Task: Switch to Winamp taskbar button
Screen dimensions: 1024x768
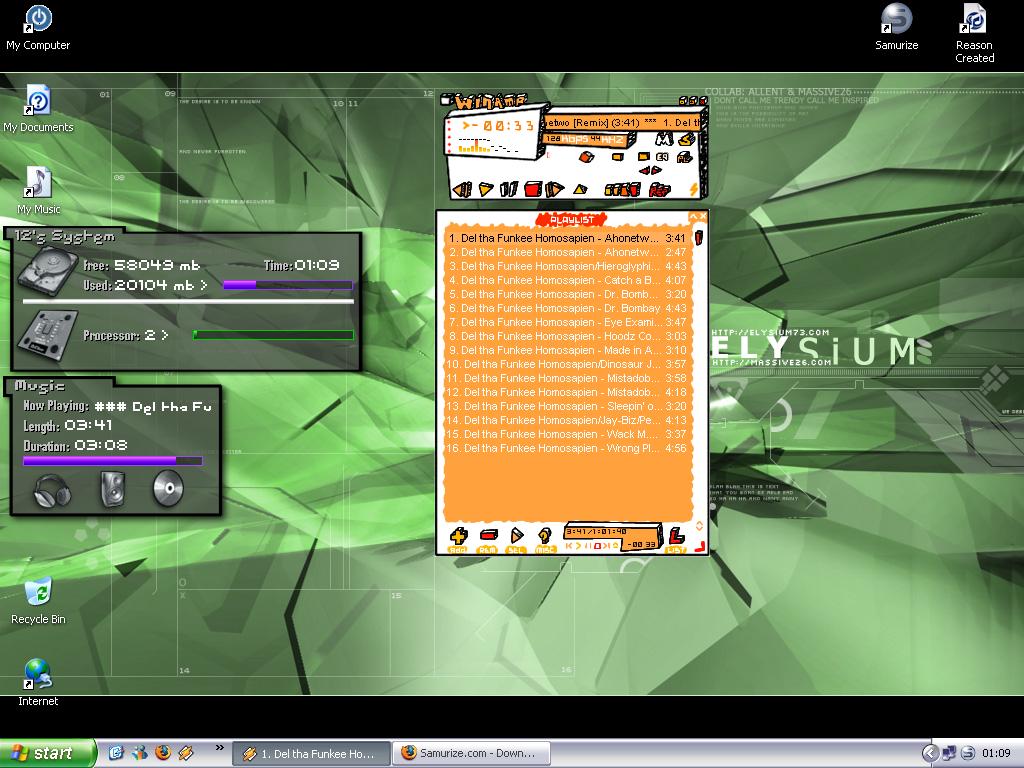Action: pyautogui.click(x=312, y=754)
